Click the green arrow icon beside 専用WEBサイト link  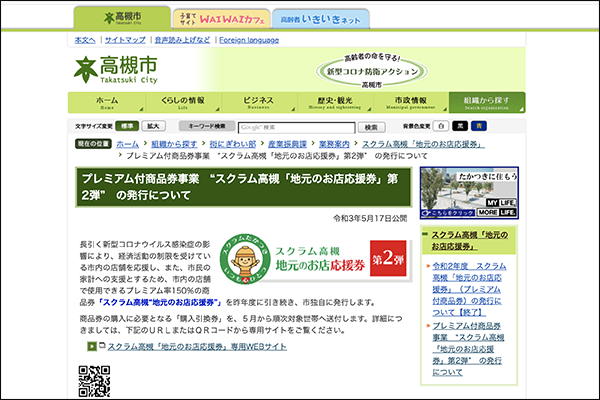[92, 346]
